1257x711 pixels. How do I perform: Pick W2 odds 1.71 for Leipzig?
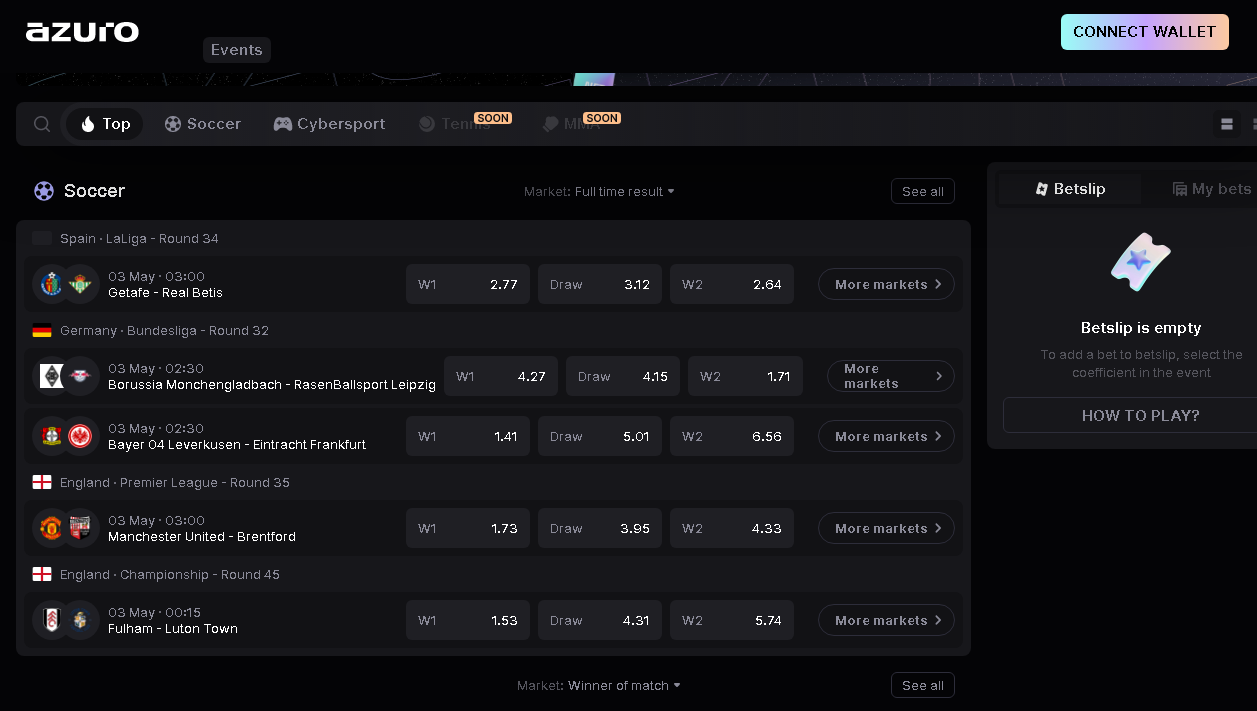[x=745, y=376]
